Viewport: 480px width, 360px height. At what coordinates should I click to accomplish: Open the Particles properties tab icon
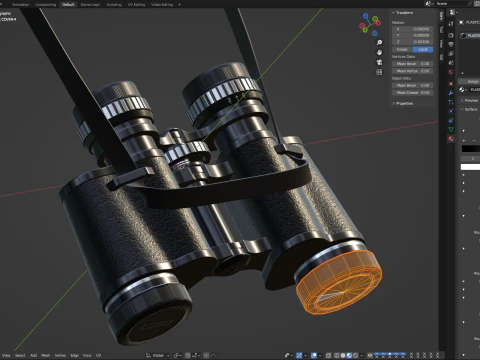[451, 102]
